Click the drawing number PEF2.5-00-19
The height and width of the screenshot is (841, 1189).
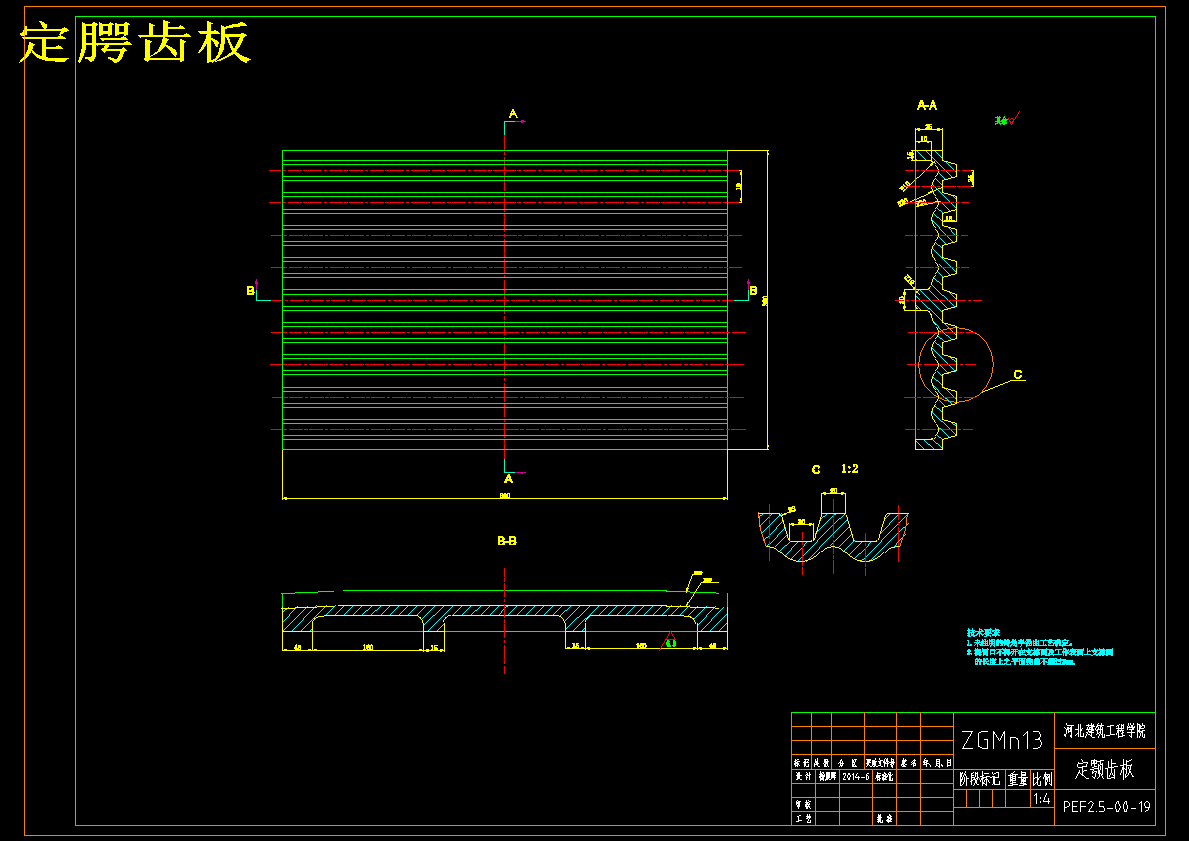(1106, 807)
